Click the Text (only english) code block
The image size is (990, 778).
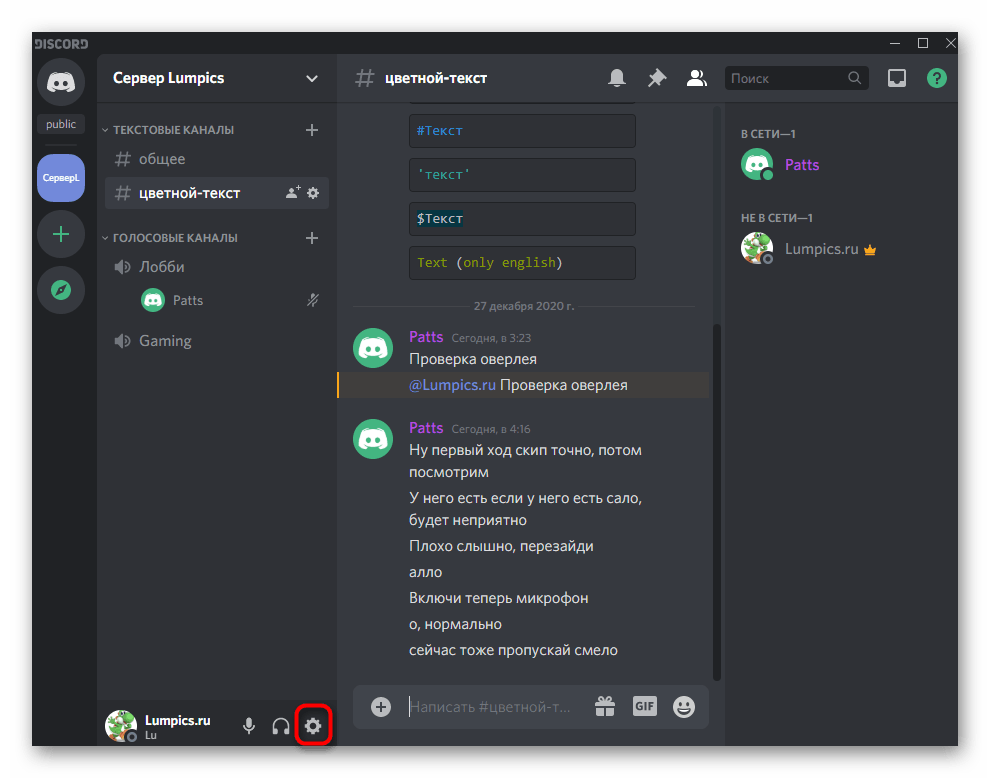click(x=522, y=263)
